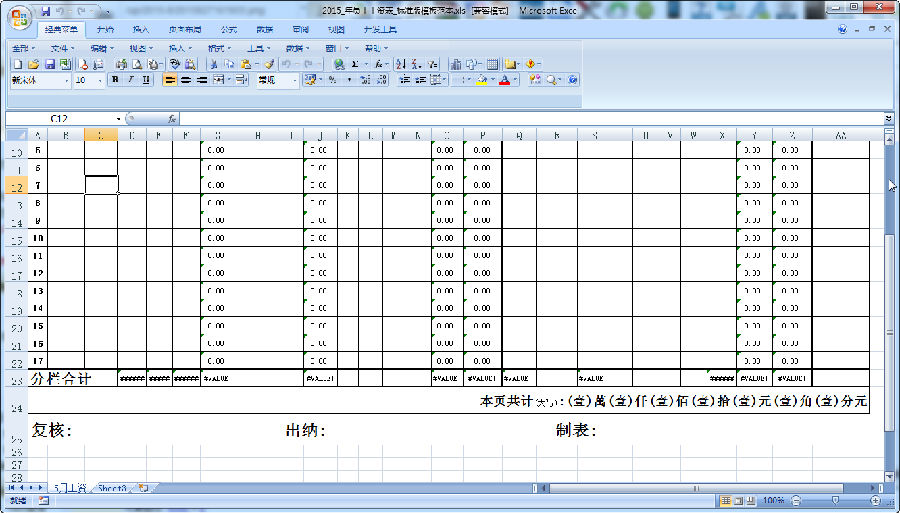This screenshot has height=513, width=900.
Task: Create a new blank workbook
Action: (x=18, y=64)
